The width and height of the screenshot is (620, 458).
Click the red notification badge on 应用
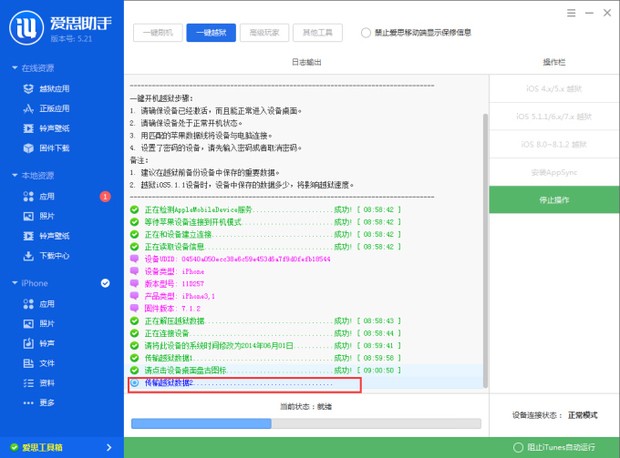105,196
